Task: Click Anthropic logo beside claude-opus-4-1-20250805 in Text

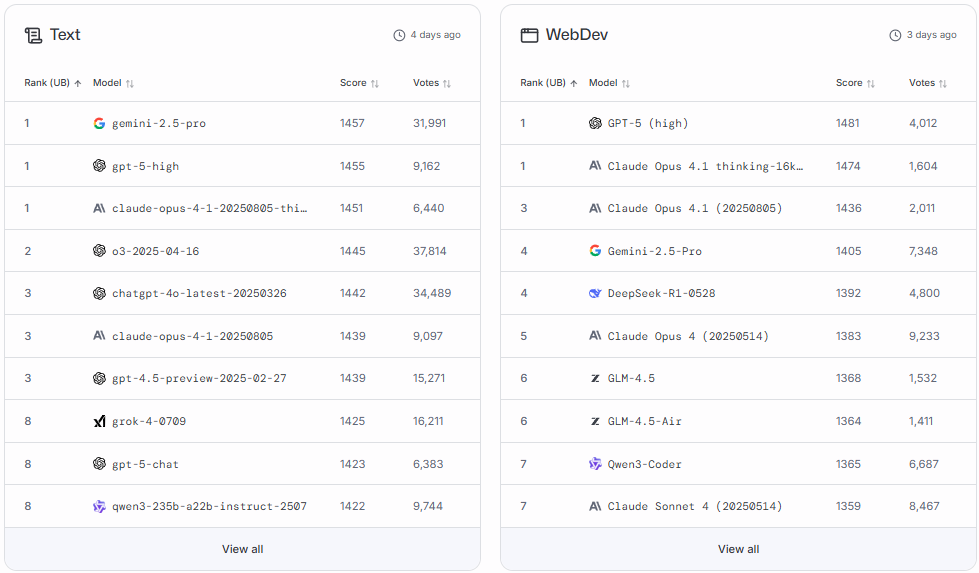Action: (99, 335)
